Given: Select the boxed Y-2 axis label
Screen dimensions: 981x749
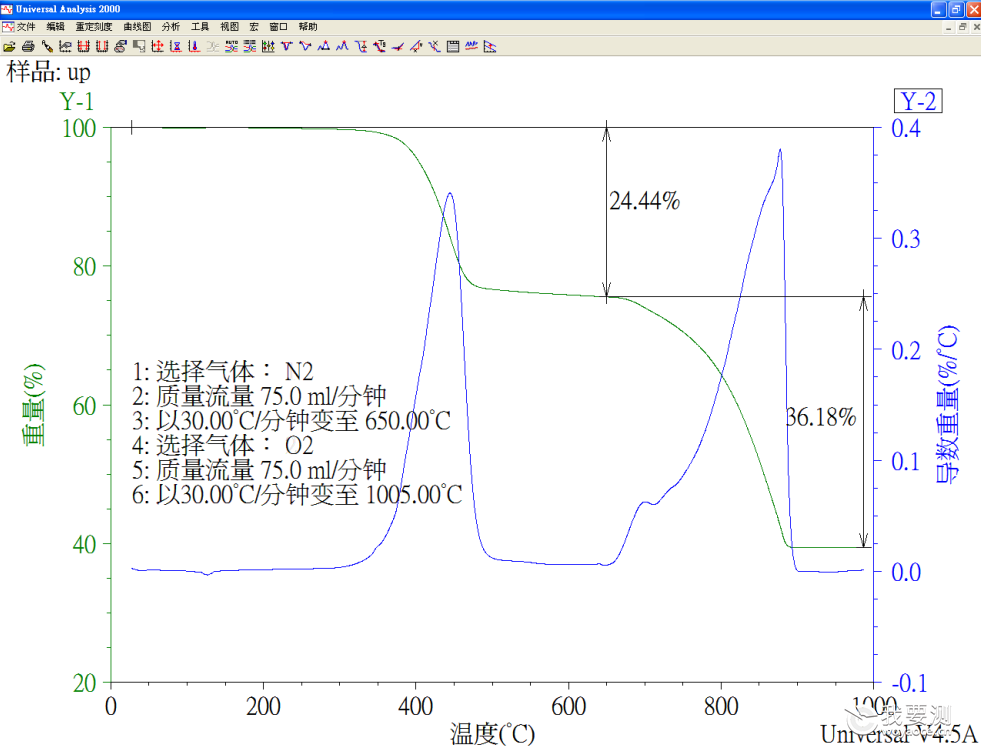Looking at the screenshot, I should [918, 101].
